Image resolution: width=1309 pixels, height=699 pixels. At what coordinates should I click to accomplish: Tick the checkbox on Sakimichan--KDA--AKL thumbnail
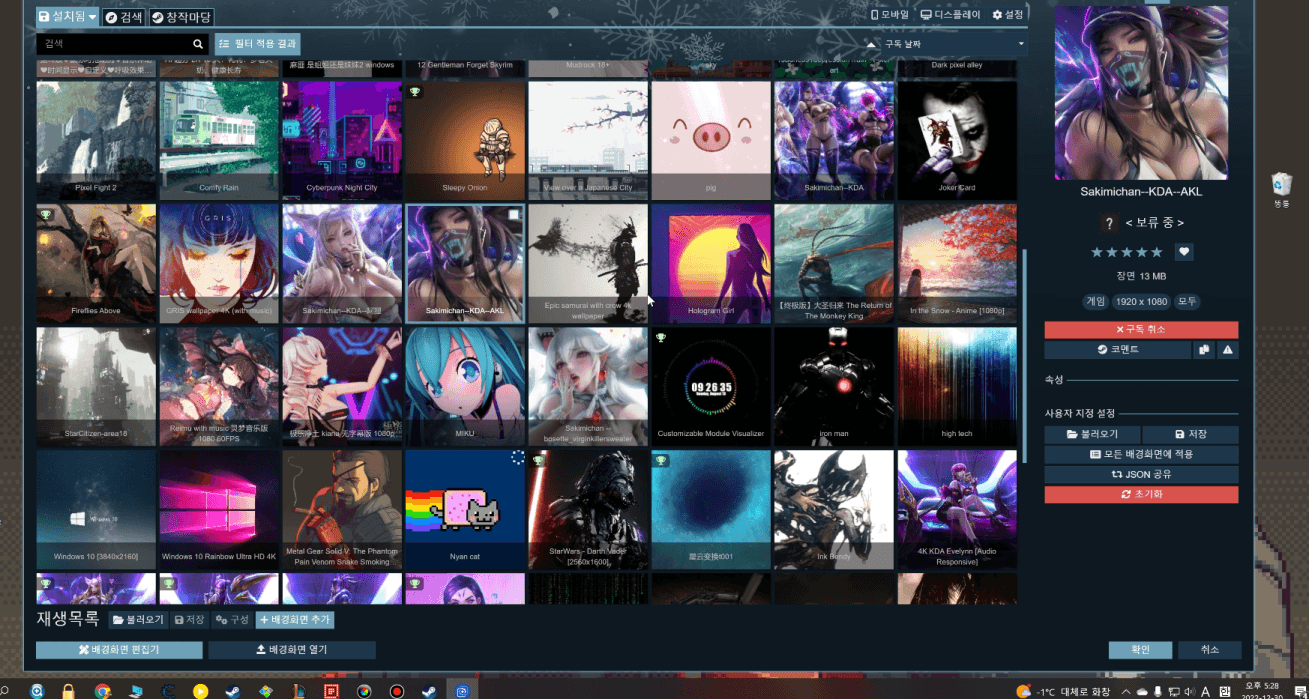(x=514, y=215)
